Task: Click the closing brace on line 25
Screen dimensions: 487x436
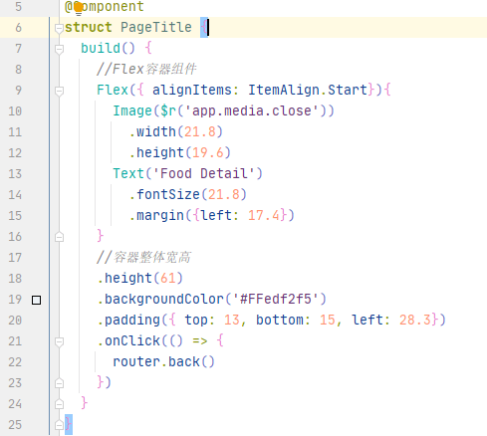Action: 68,424
